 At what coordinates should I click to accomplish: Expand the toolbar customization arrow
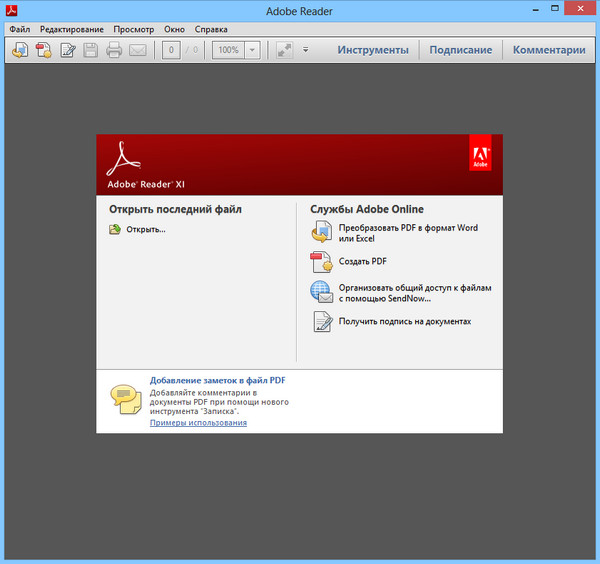point(306,50)
